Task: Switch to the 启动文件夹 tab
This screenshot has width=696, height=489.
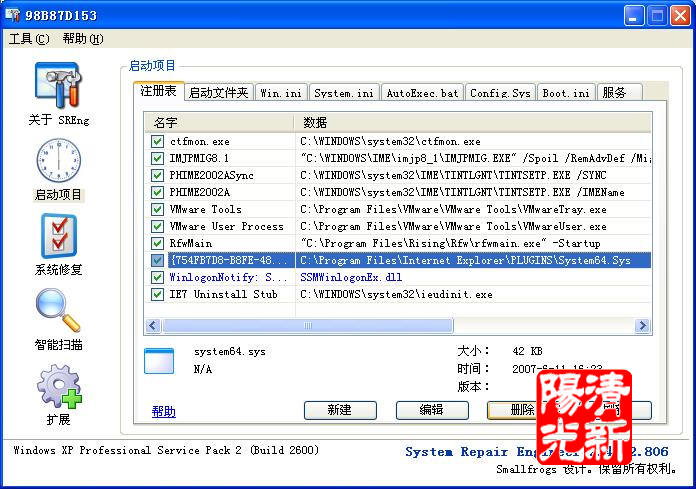Action: (218, 93)
